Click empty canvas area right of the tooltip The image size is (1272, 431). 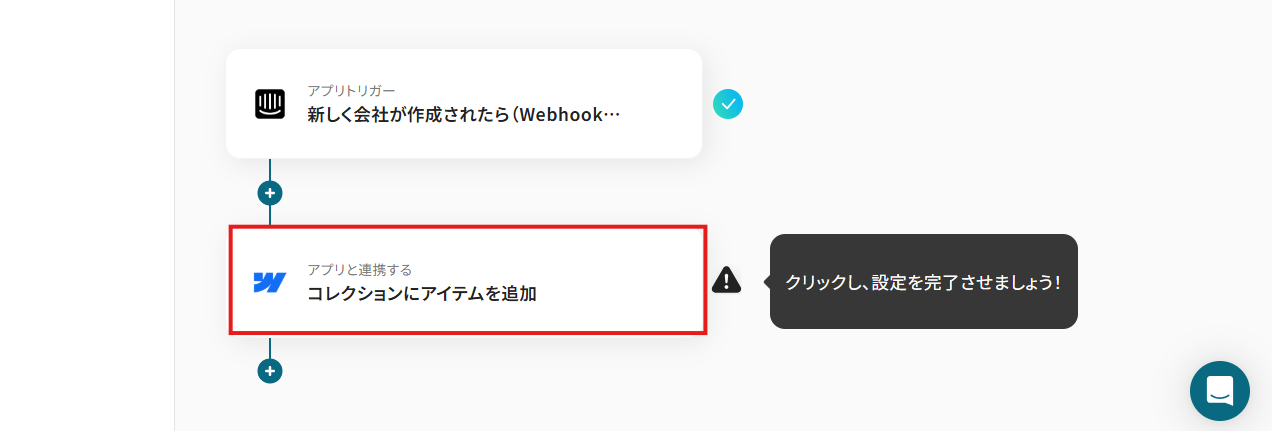pyautogui.click(x=1170, y=200)
